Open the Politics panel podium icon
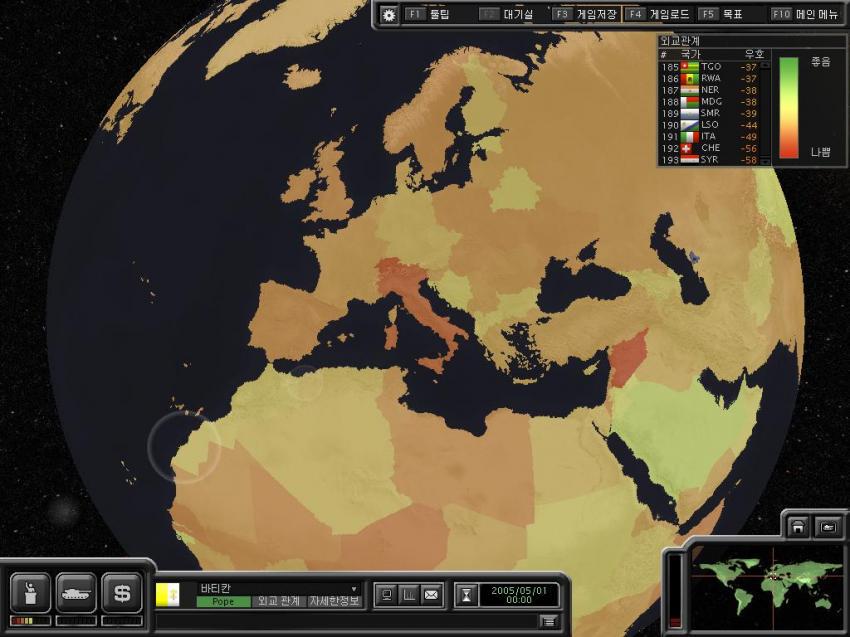Image resolution: width=850 pixels, height=637 pixels. 29,593
